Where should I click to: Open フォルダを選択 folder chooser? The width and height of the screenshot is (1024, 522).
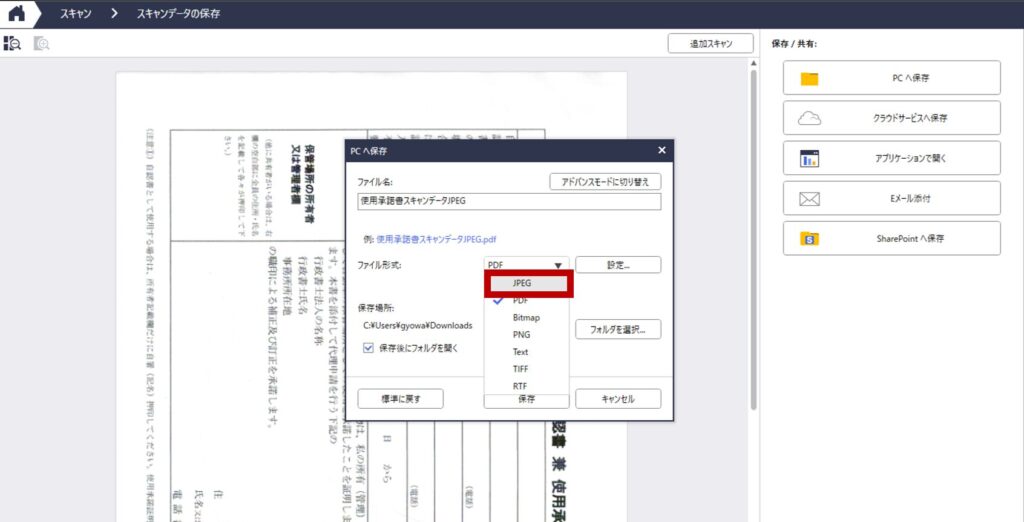tap(617, 328)
